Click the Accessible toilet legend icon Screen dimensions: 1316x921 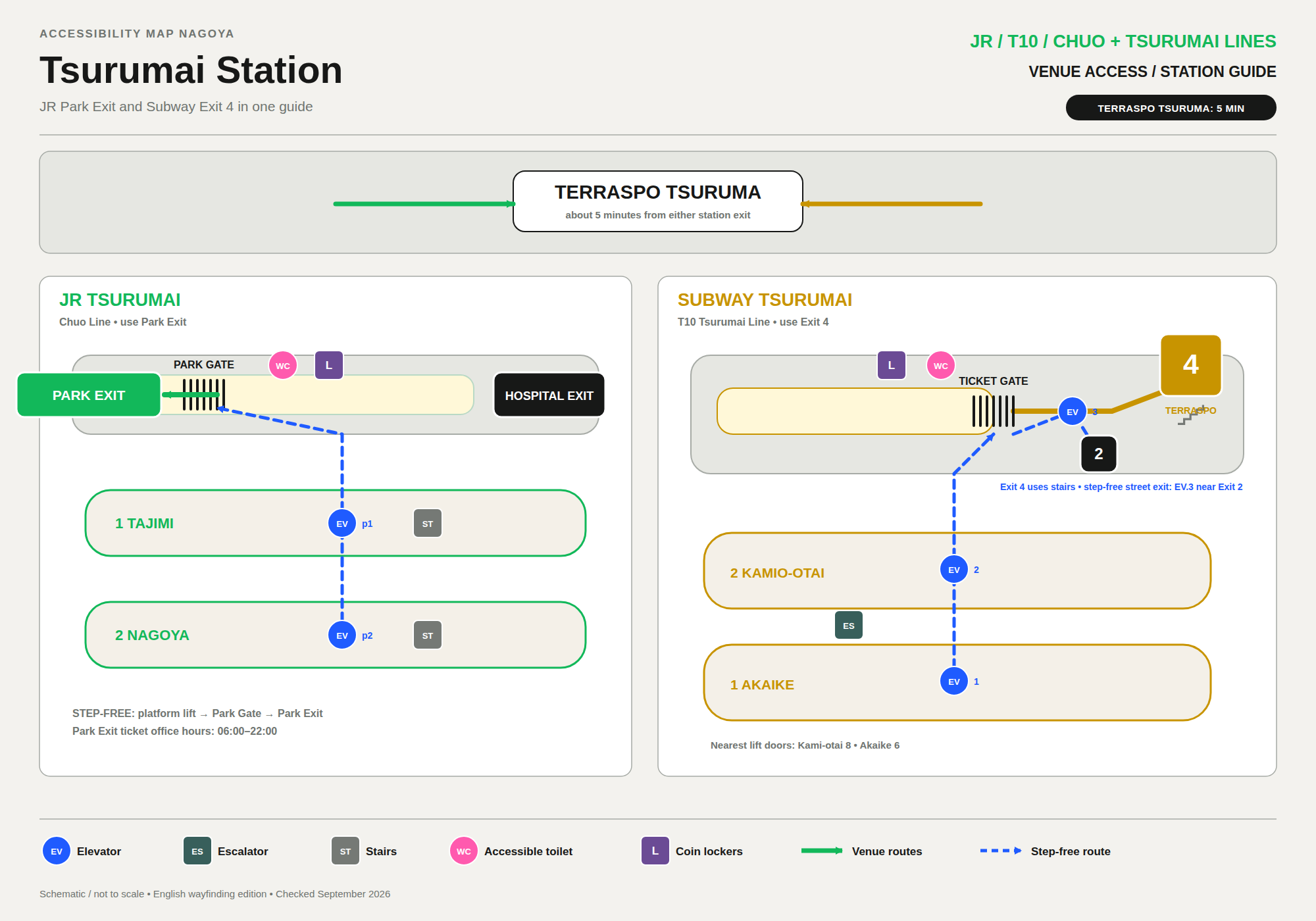pos(464,851)
